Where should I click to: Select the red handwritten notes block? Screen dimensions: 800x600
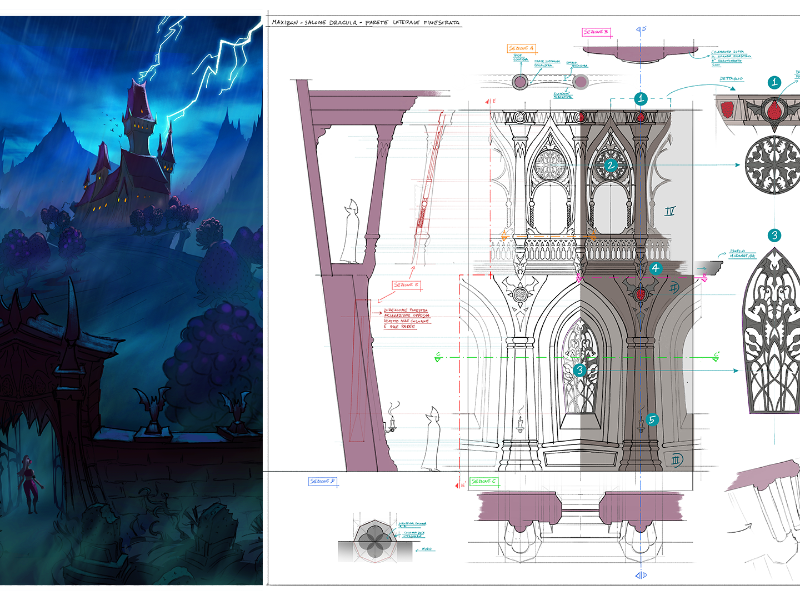click(414, 319)
